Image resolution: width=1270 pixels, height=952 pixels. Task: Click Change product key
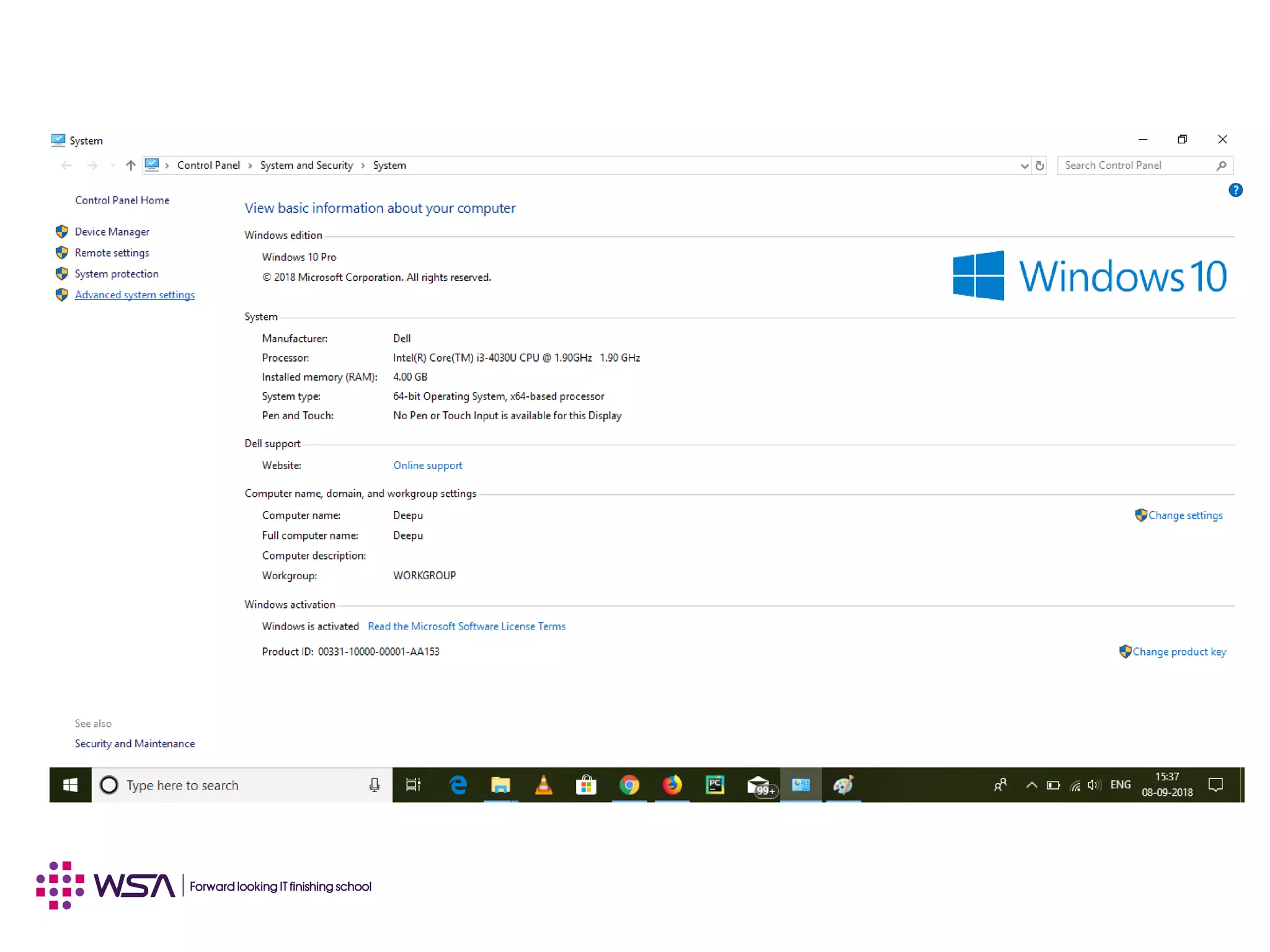pyautogui.click(x=1179, y=652)
